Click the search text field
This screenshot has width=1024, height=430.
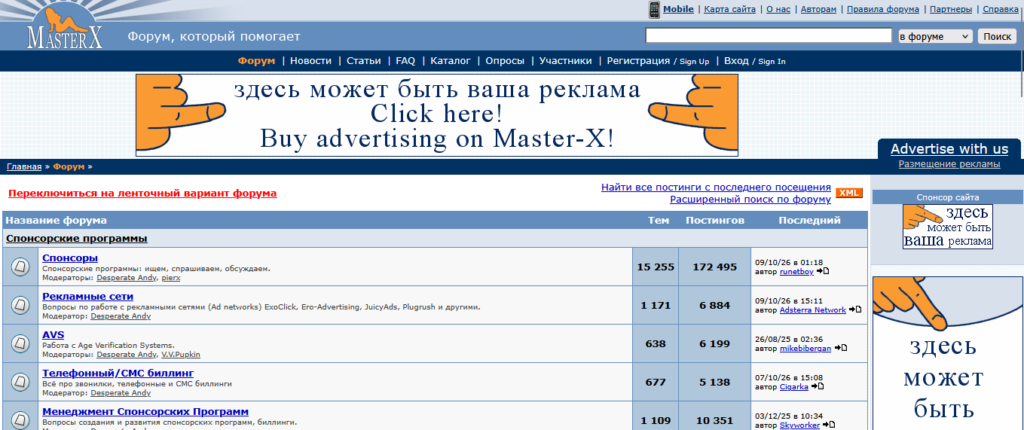point(769,36)
